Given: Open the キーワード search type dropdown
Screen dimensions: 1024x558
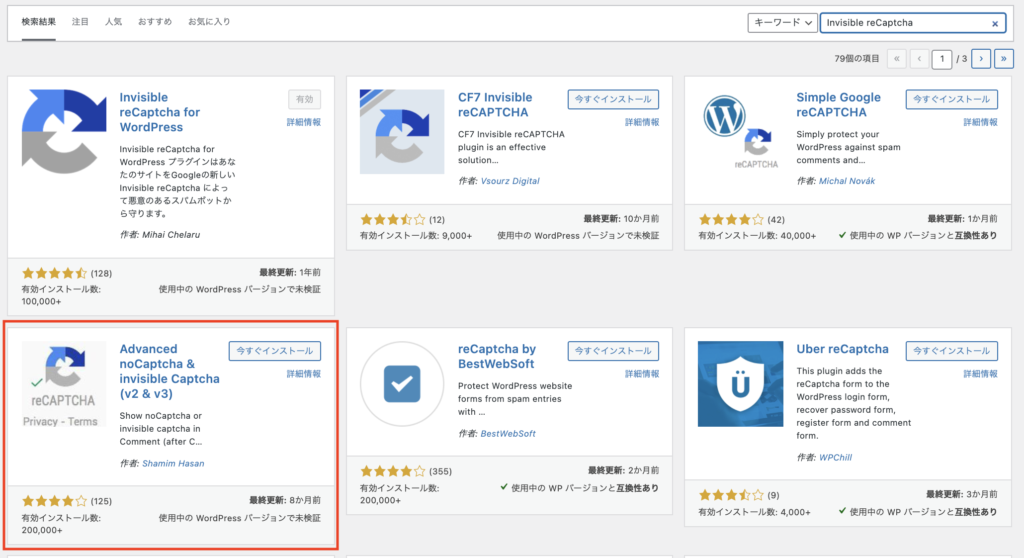Looking at the screenshot, I should (x=782, y=23).
